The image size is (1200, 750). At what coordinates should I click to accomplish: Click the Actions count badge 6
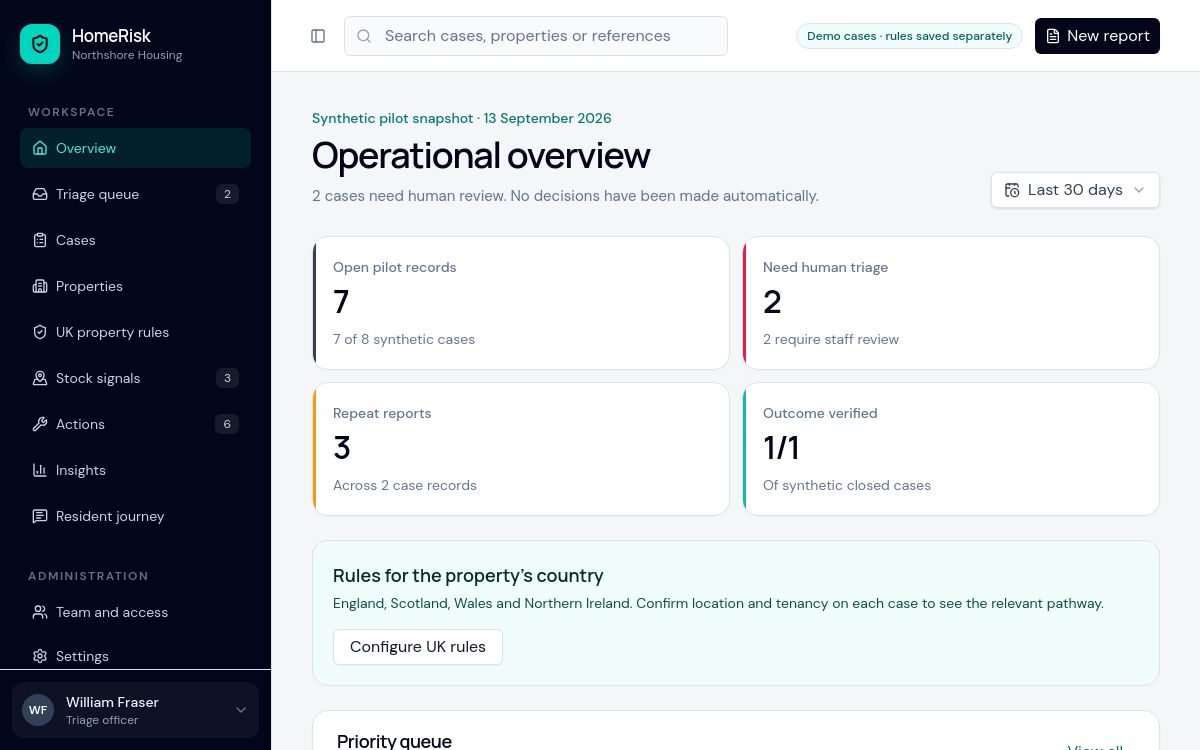[x=227, y=424]
